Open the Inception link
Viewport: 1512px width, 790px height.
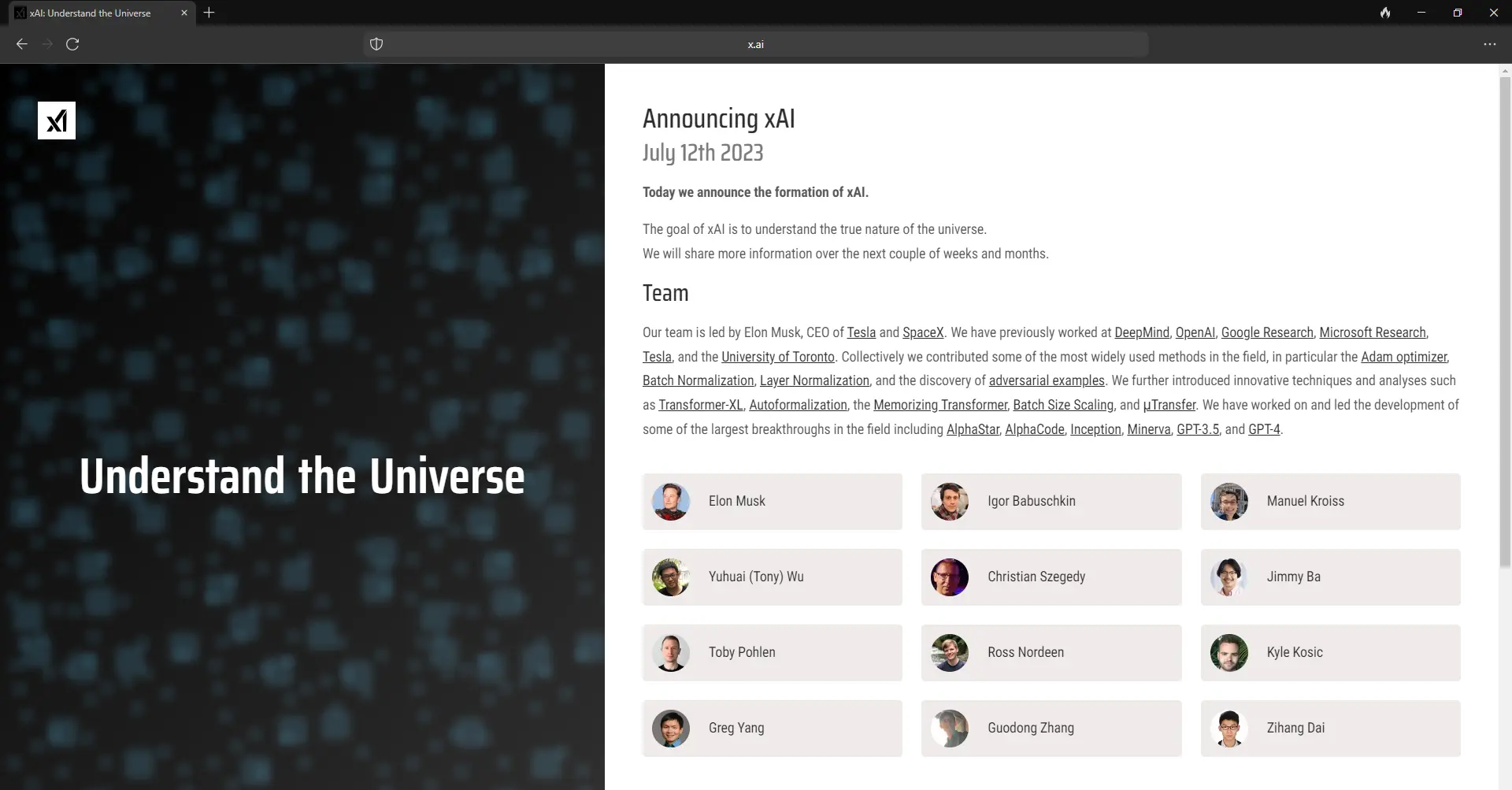[x=1095, y=429]
